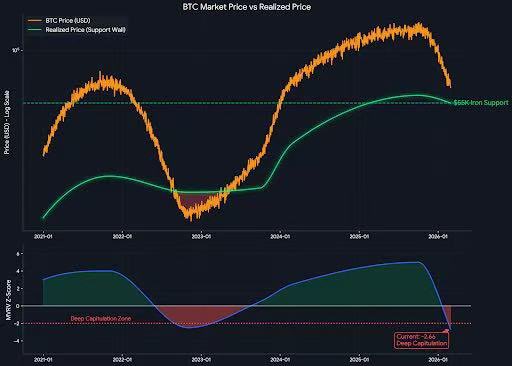Click the green Realized Price legend line sample
The image size is (512, 366).
pyautogui.click(x=34, y=30)
